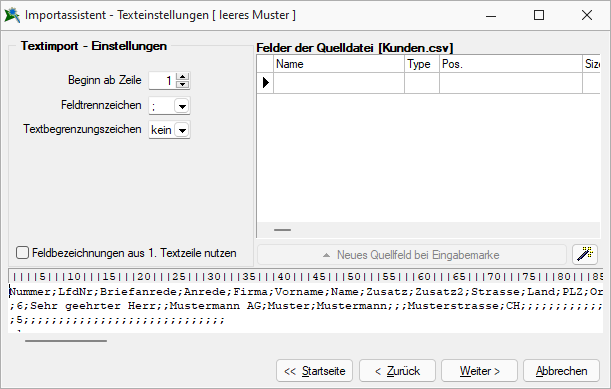Maximize the Importassistent window
Screen dimensions: 611x389
(539, 15)
